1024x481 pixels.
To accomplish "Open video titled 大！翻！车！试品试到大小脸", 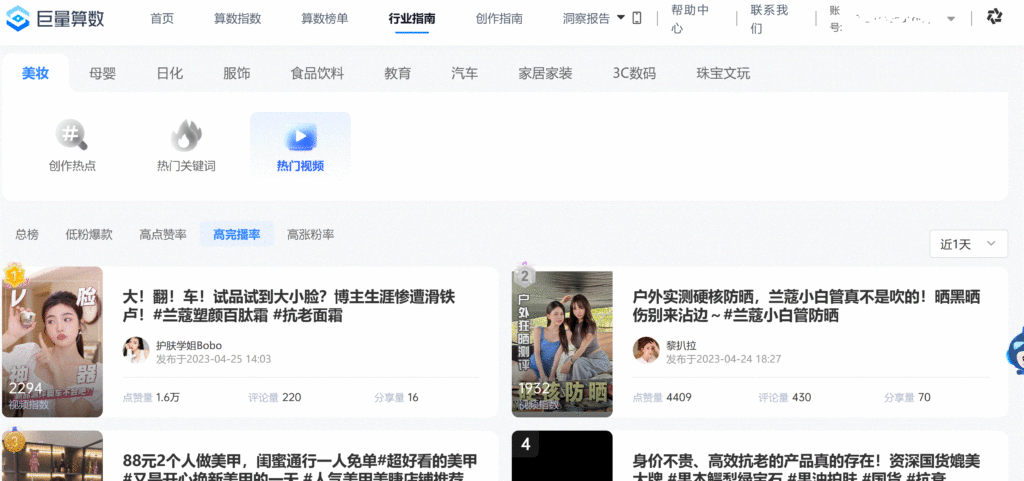I will pyautogui.click(x=289, y=306).
